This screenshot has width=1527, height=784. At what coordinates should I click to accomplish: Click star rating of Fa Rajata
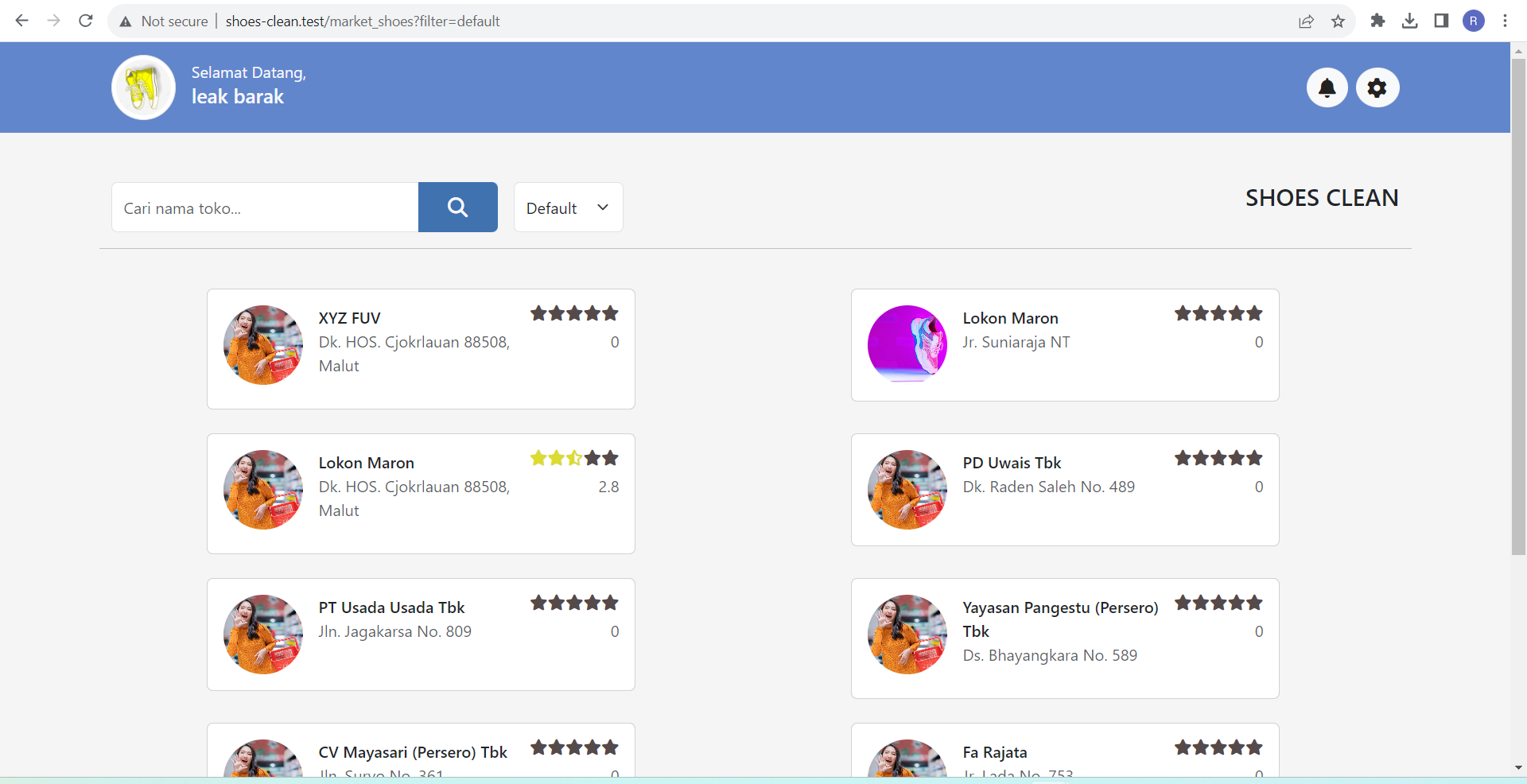pos(1218,747)
